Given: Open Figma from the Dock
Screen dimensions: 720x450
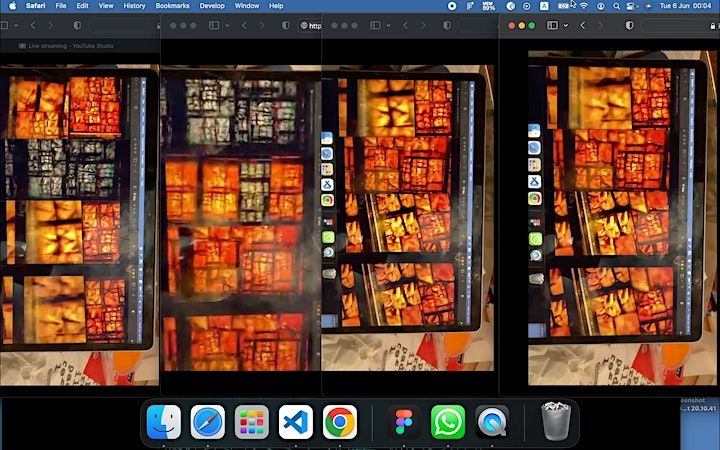Looking at the screenshot, I should tap(404, 422).
